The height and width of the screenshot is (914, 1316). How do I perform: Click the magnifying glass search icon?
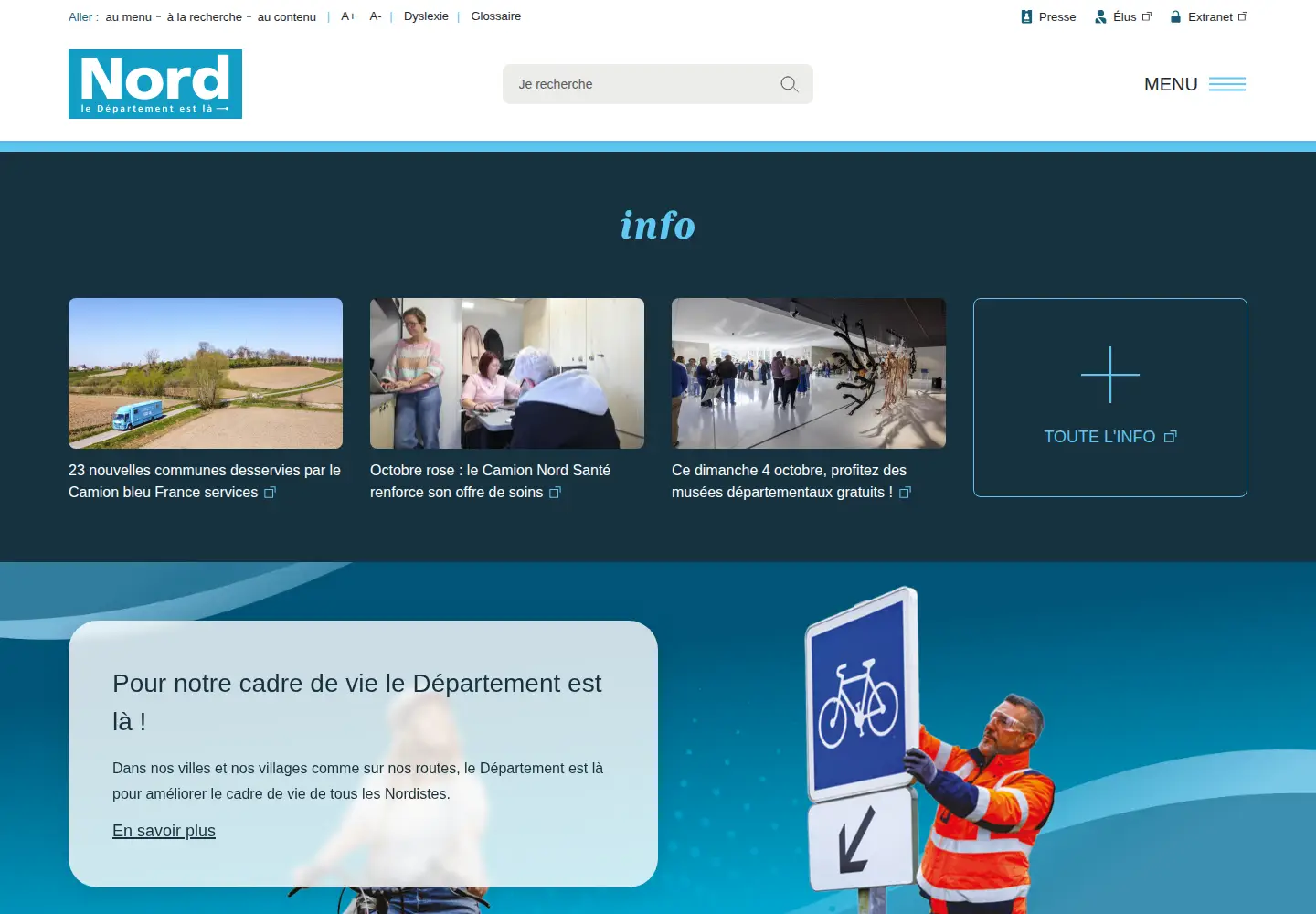[790, 84]
